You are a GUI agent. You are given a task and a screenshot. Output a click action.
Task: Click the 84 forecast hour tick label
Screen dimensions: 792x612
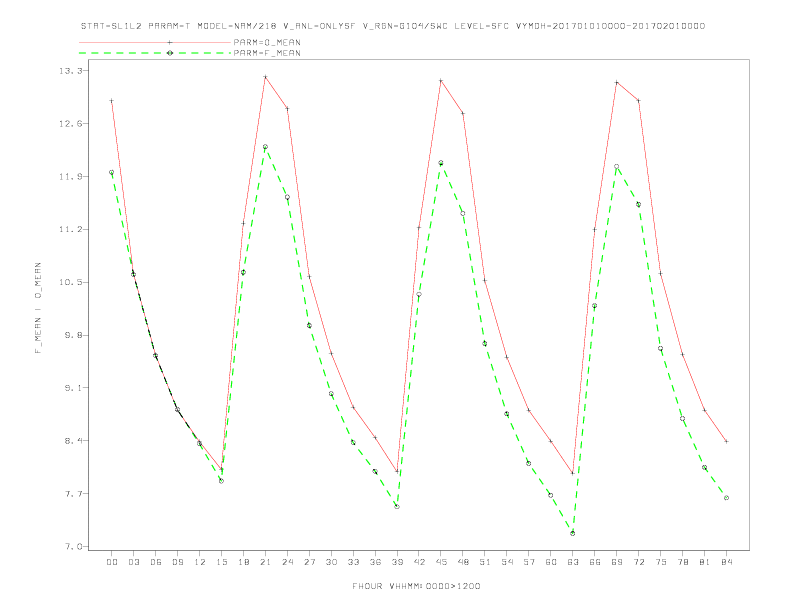tap(727, 562)
